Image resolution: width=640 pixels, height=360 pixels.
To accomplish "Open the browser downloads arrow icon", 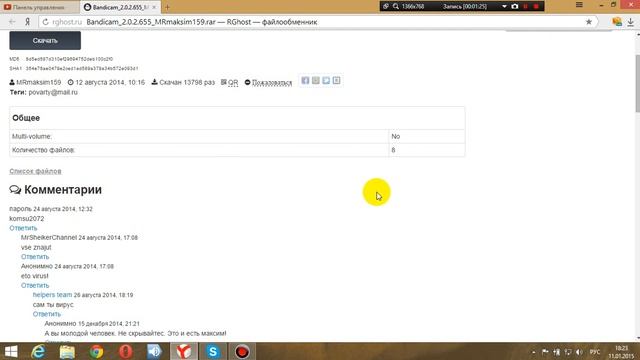I will pyautogui.click(x=631, y=22).
